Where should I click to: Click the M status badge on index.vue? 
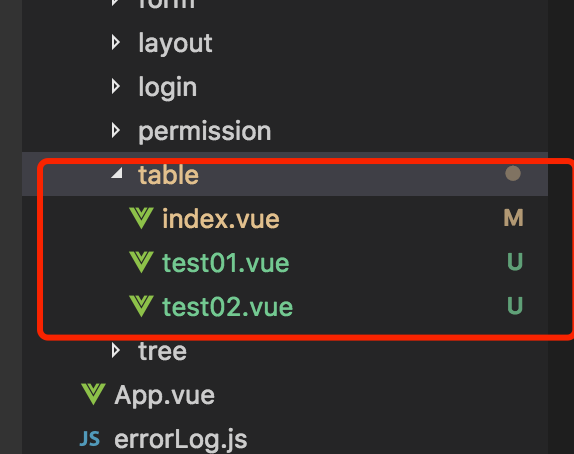[x=514, y=218]
